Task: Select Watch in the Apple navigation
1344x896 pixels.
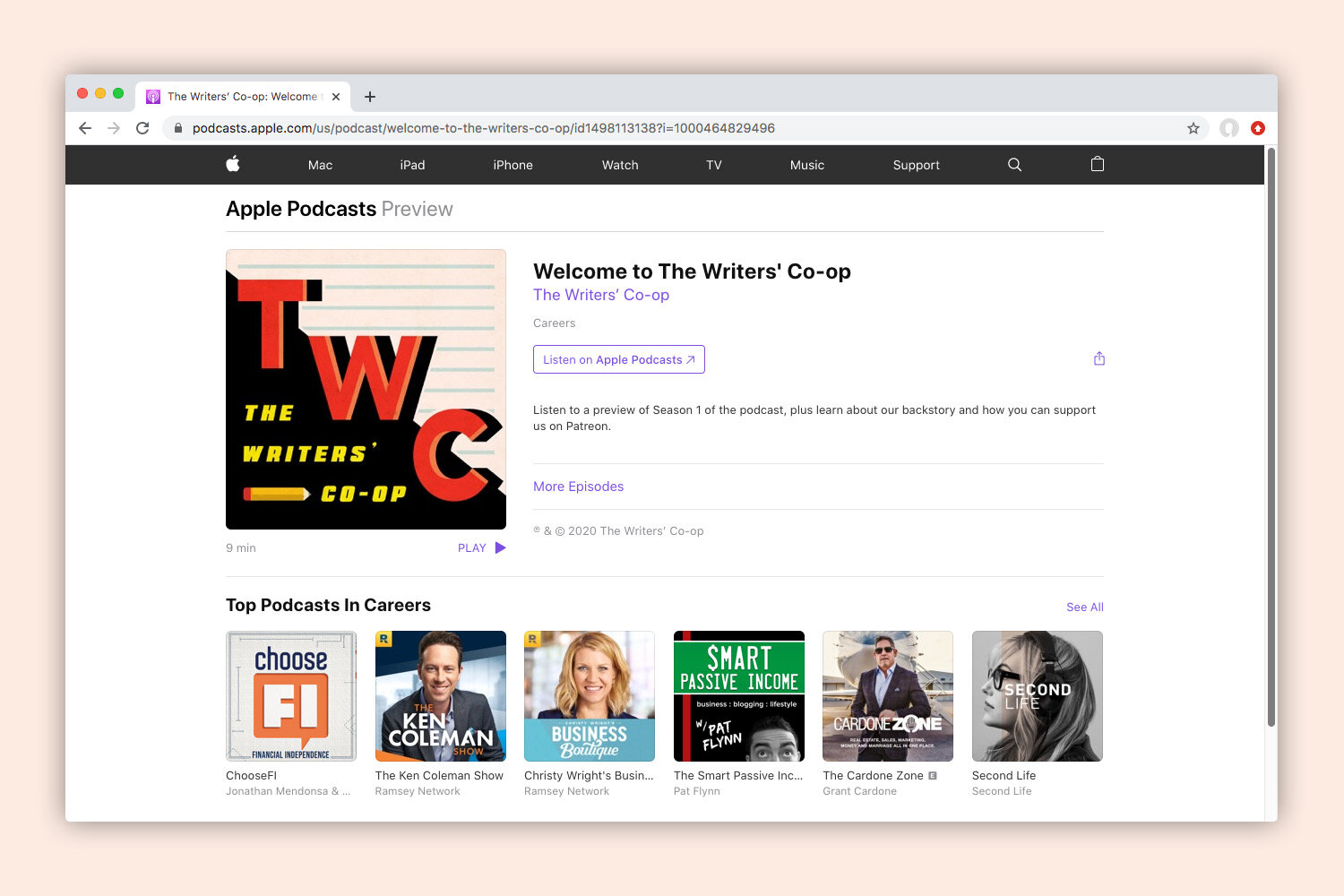Action: pyautogui.click(x=620, y=165)
